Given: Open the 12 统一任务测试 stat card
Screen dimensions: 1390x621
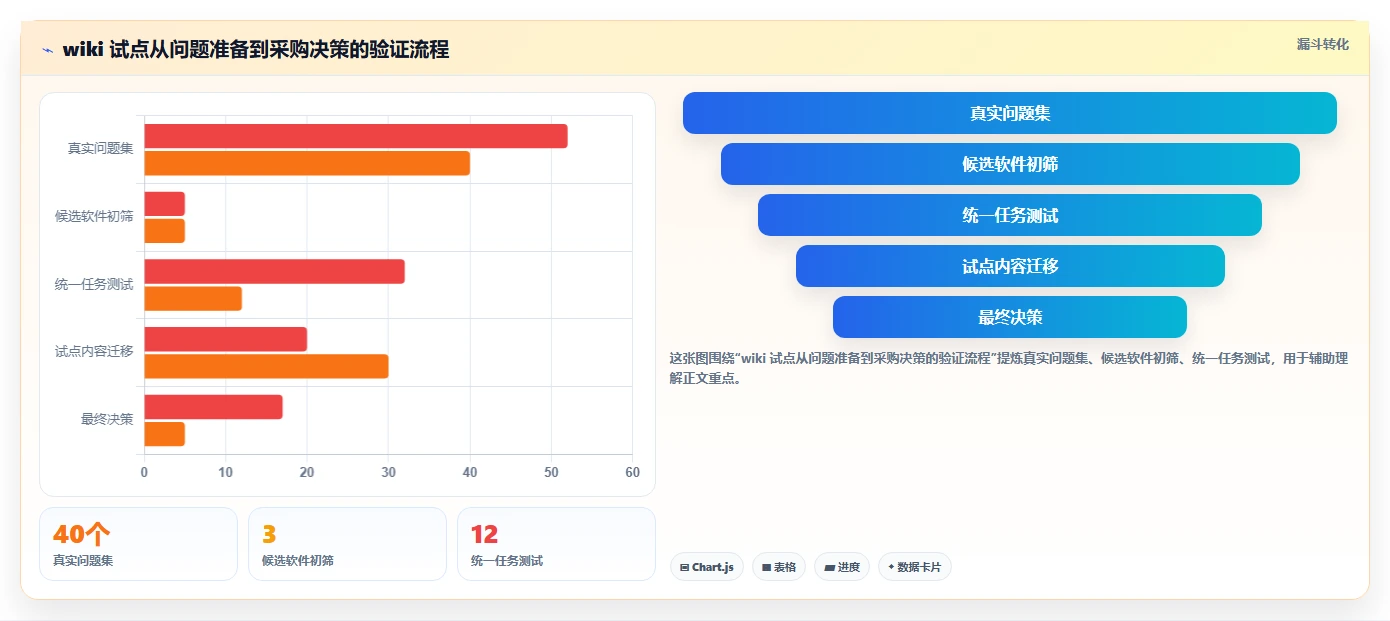Looking at the screenshot, I should (556, 544).
